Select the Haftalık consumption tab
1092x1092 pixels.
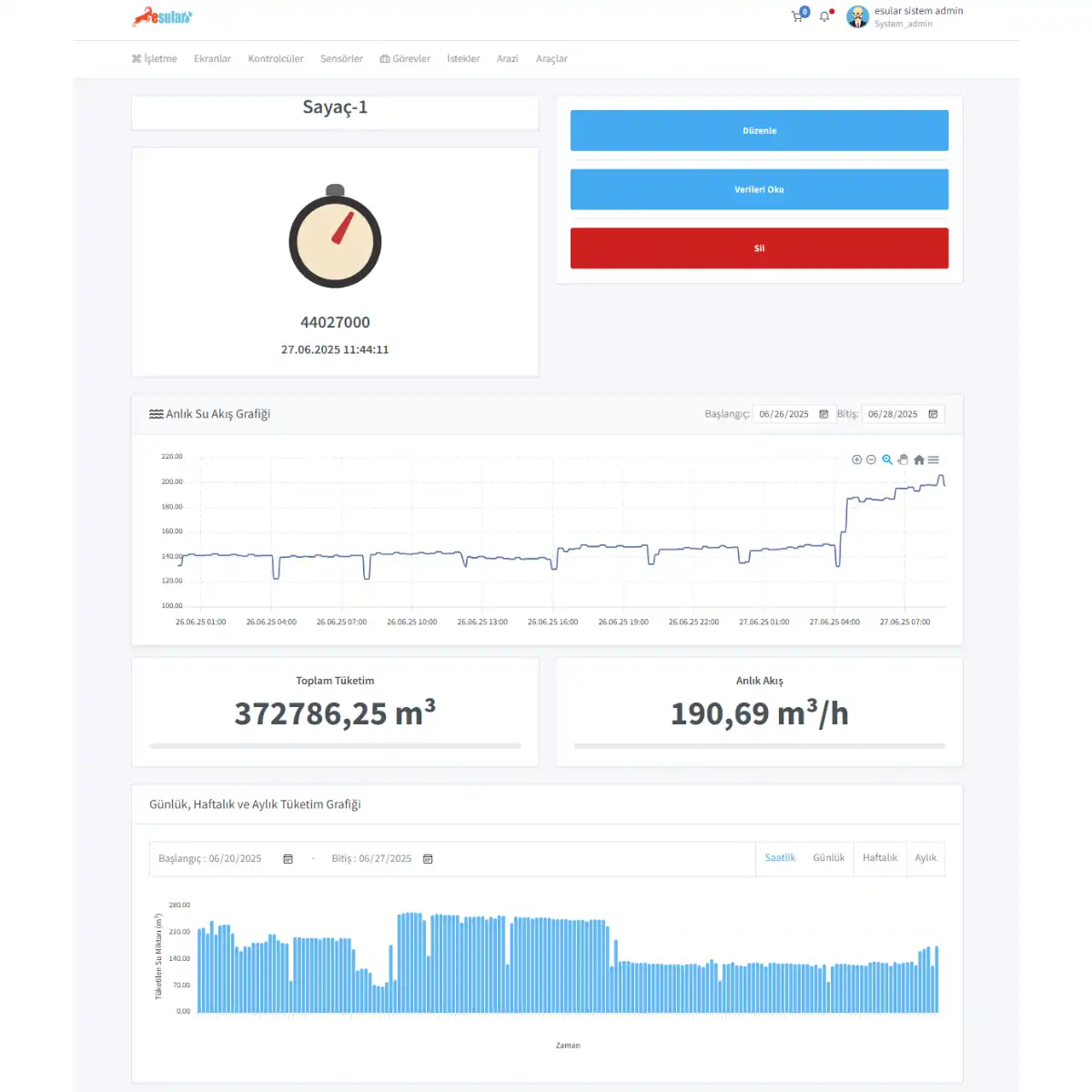(x=880, y=858)
